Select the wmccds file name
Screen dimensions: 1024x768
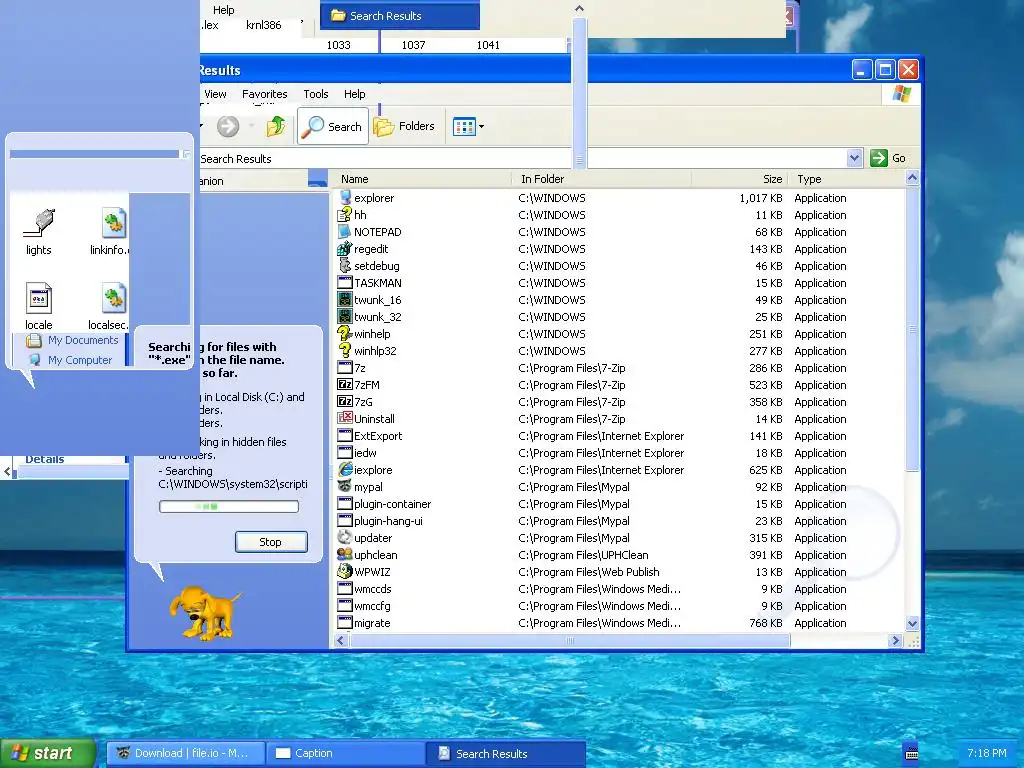[x=372, y=588]
